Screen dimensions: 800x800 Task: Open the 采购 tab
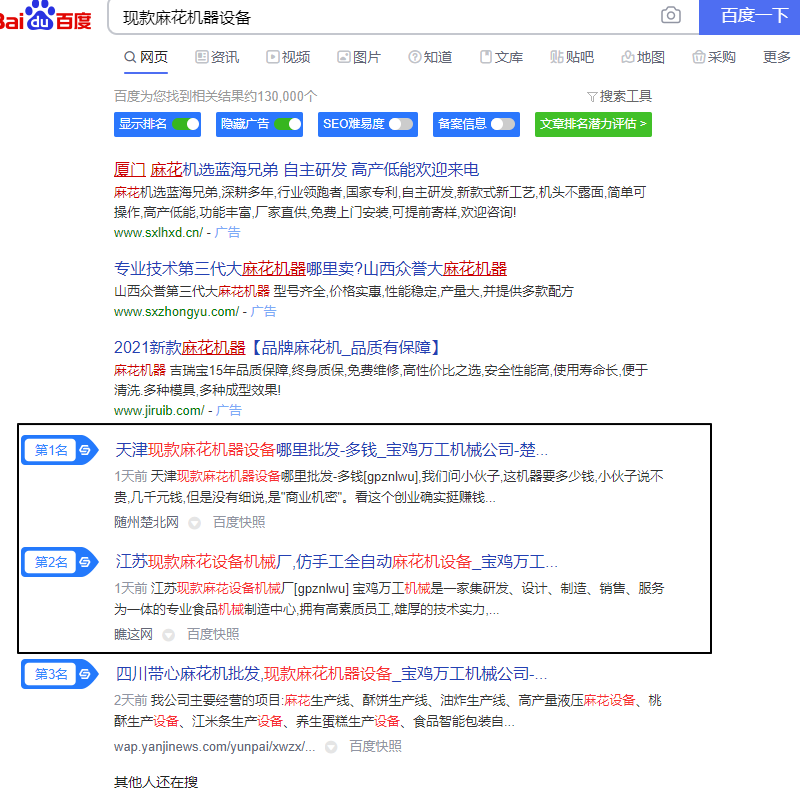click(714, 57)
